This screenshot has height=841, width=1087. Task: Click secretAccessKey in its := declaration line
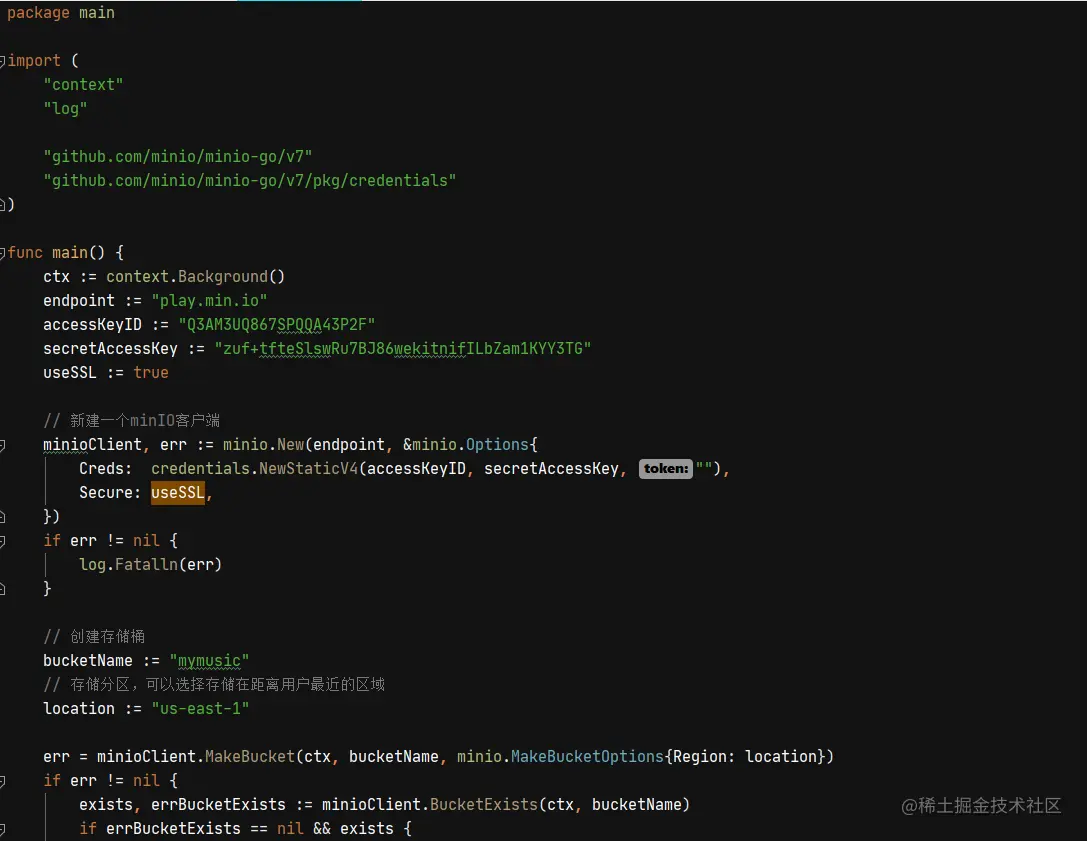[x=110, y=349]
